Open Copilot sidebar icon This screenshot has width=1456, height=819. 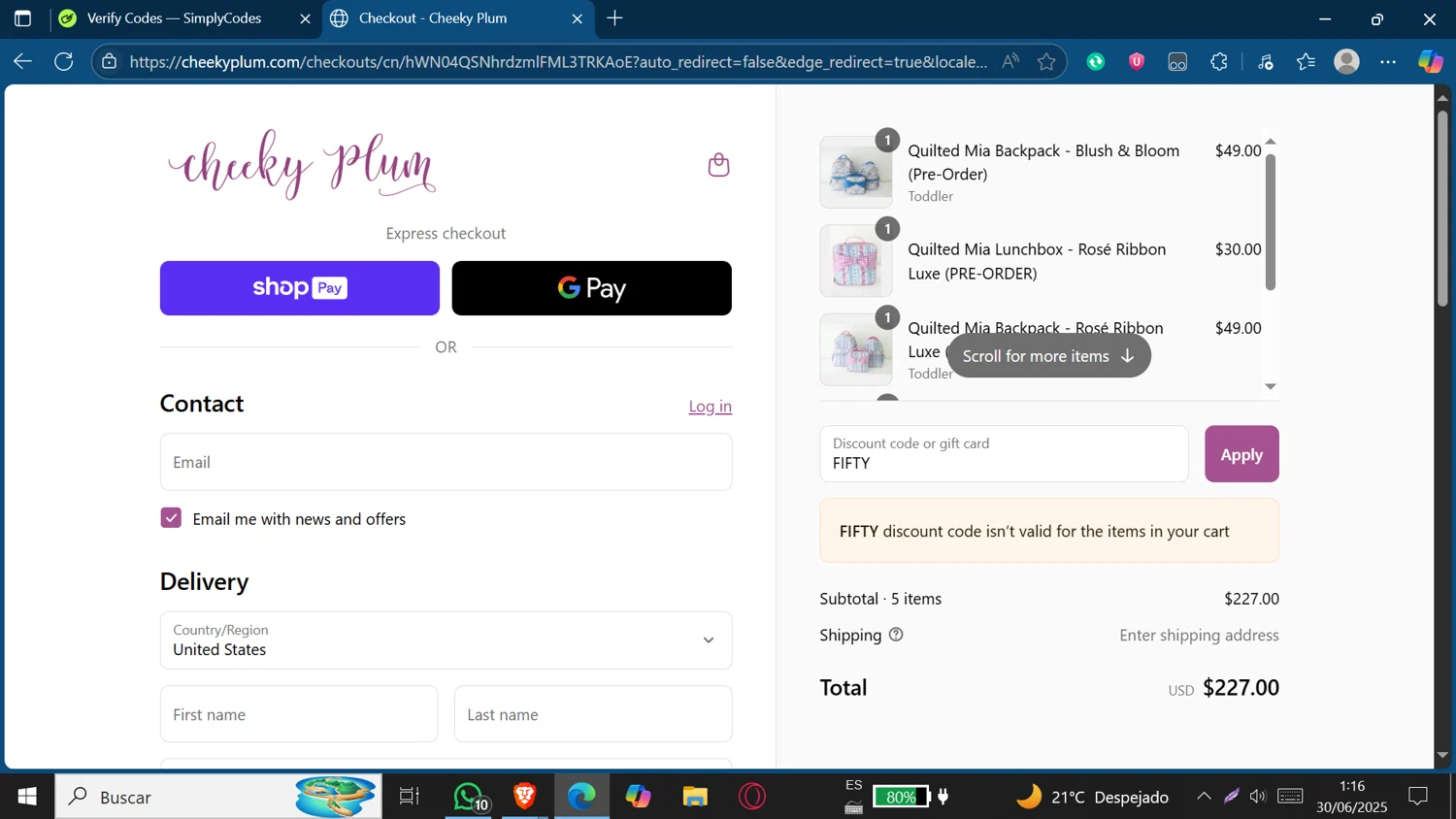pyautogui.click(x=1430, y=61)
